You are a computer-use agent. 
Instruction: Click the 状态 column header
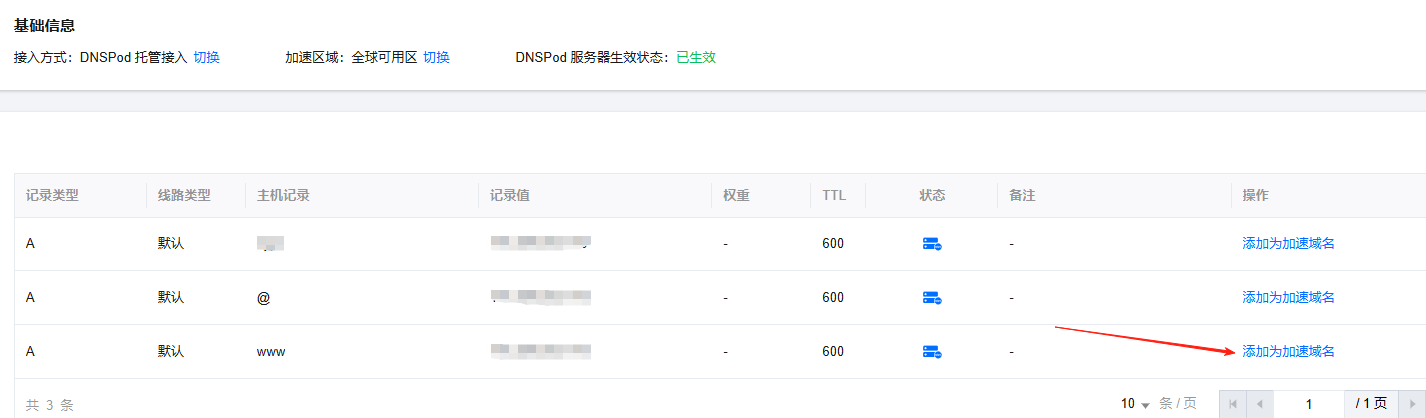932,196
